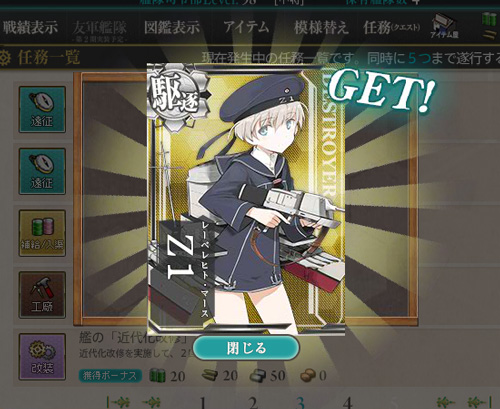The width and height of the screenshot is (500, 409).
Task: Open the アイテム menu item
Action: click(246, 27)
